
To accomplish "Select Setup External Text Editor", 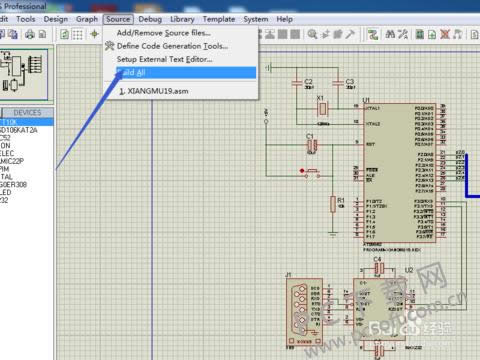I will [164, 59].
